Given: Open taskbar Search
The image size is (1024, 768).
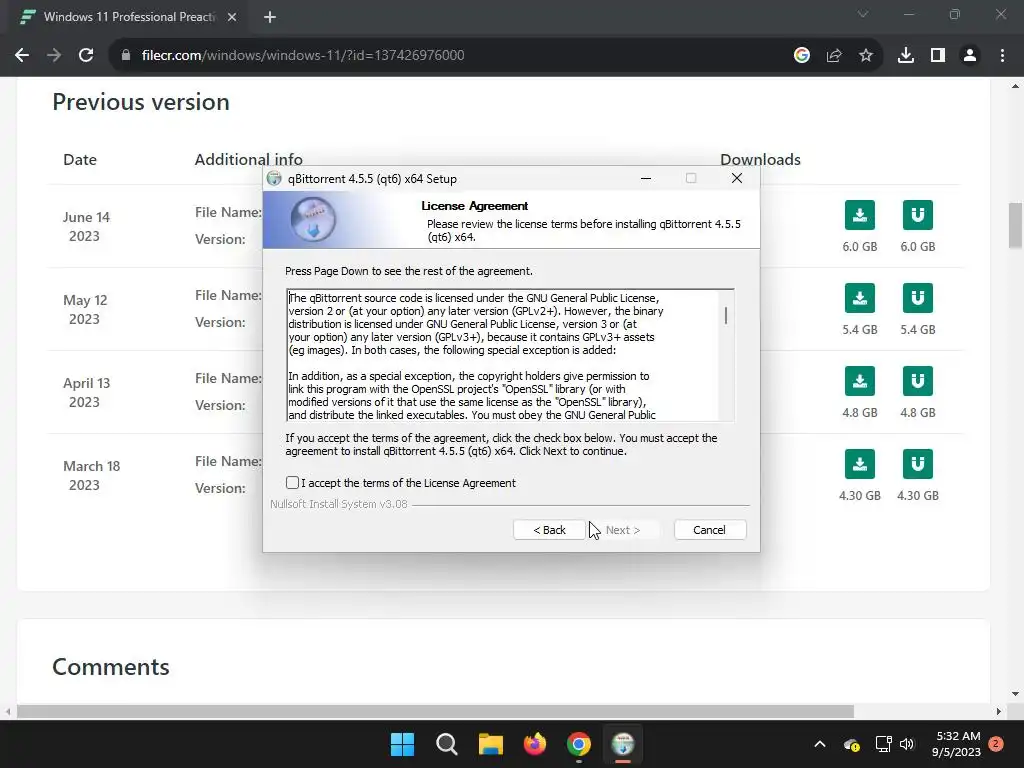Looking at the screenshot, I should click(x=447, y=744).
